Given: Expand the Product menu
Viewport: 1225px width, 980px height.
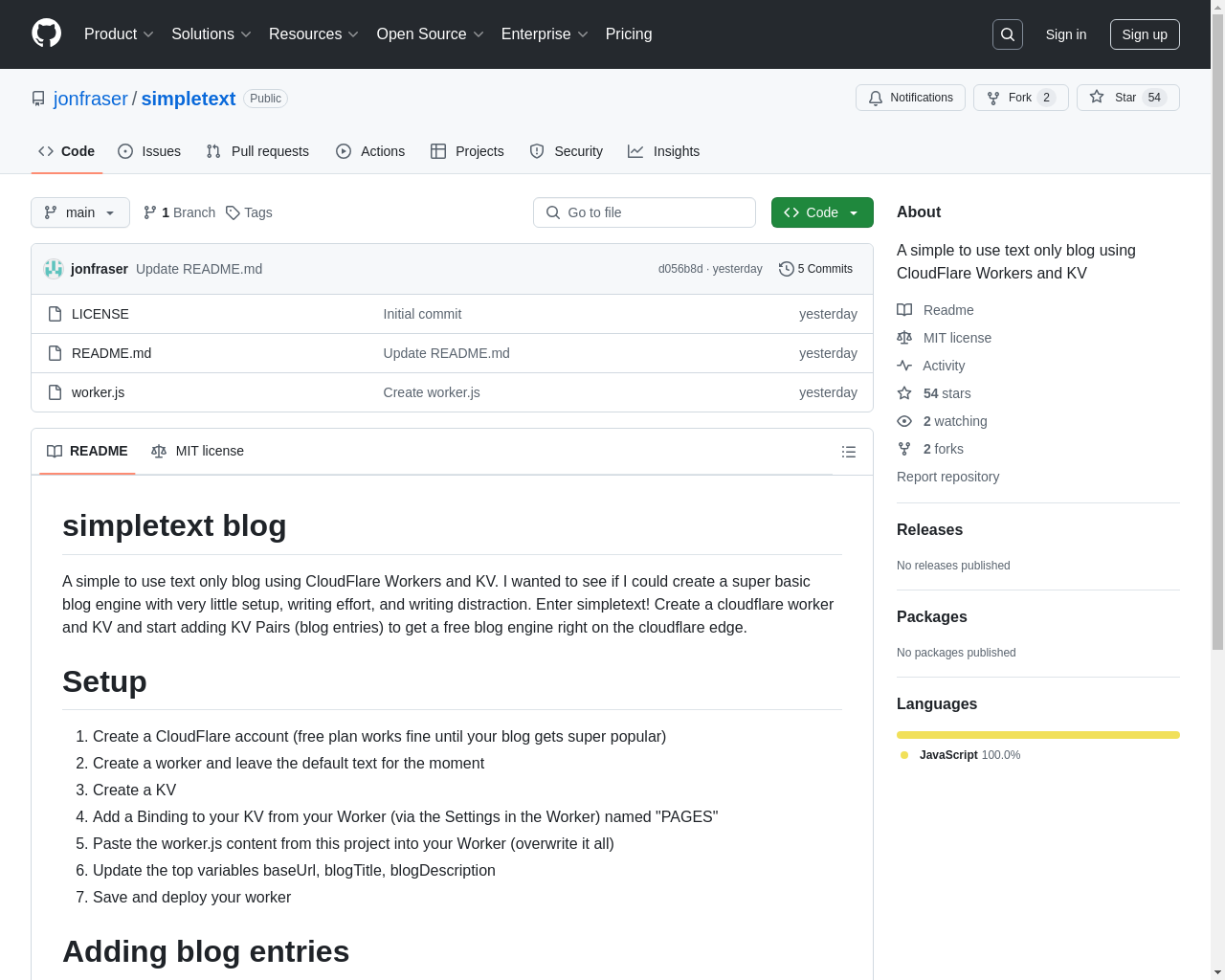Looking at the screenshot, I should tap(119, 34).
